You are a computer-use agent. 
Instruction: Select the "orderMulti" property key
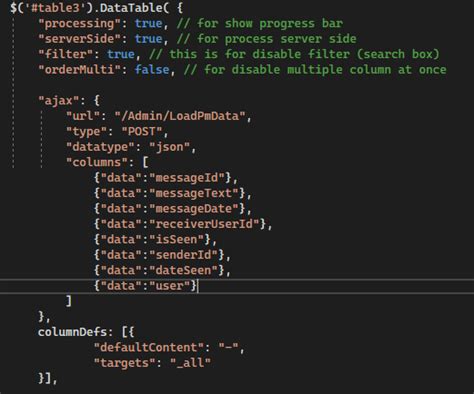pyautogui.click(x=79, y=69)
